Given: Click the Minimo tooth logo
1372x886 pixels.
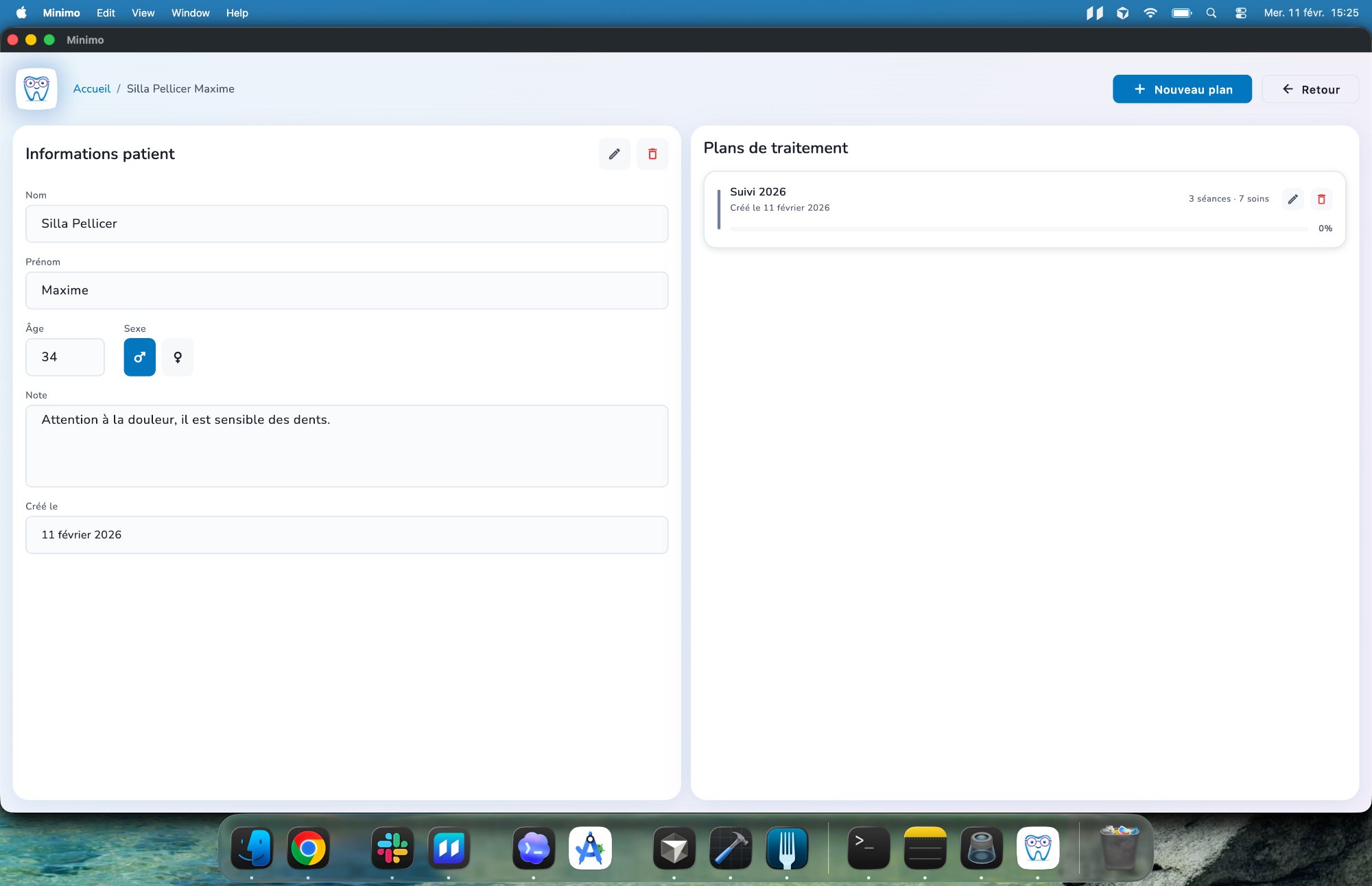Looking at the screenshot, I should [x=36, y=88].
